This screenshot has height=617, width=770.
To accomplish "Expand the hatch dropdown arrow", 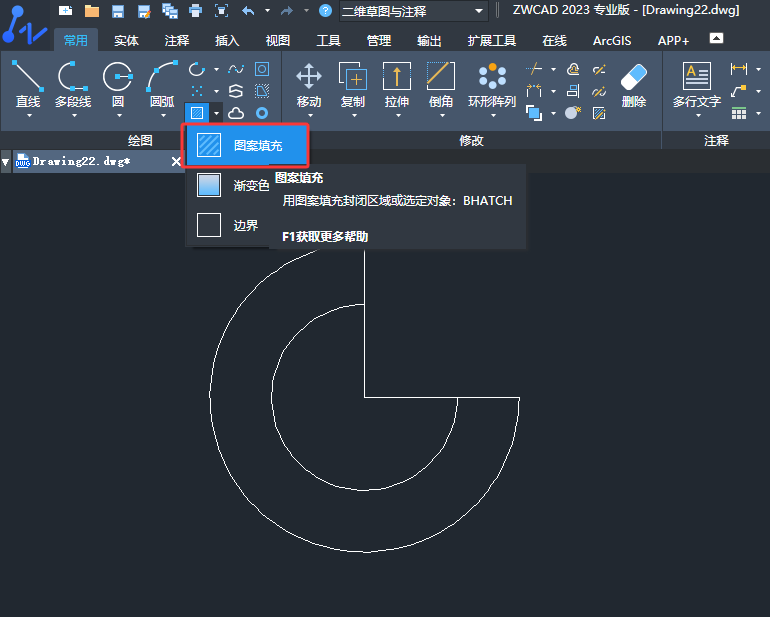I will click(216, 113).
